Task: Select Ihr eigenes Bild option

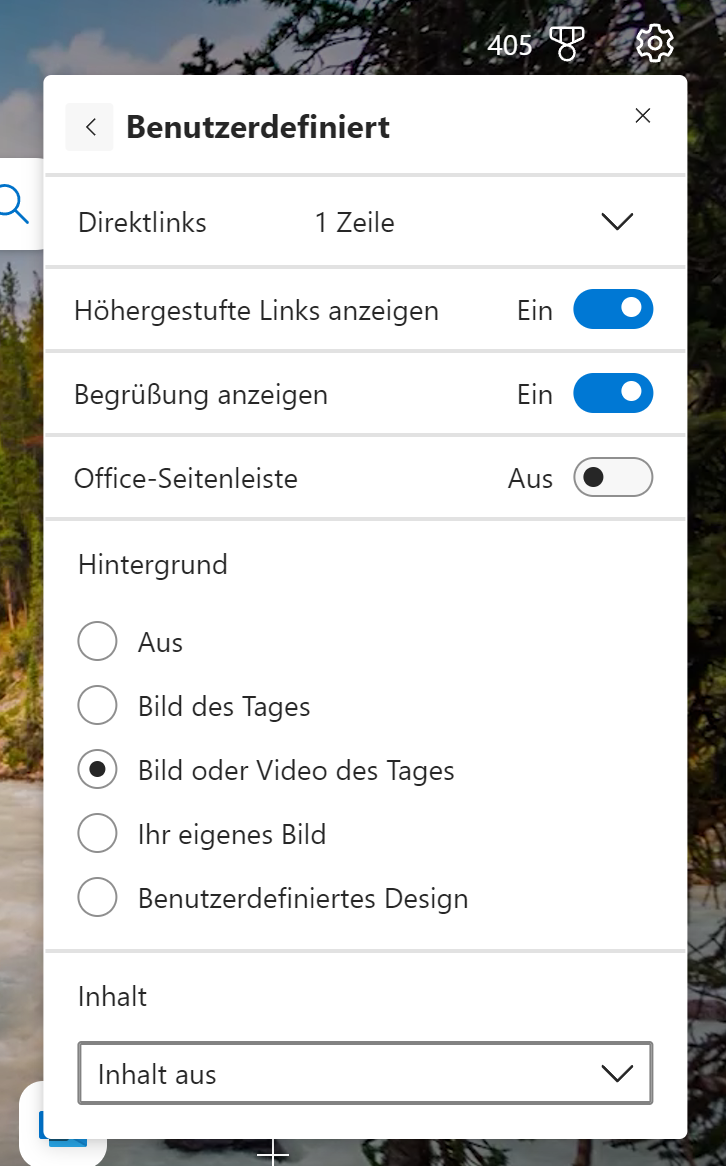Action: [98, 834]
